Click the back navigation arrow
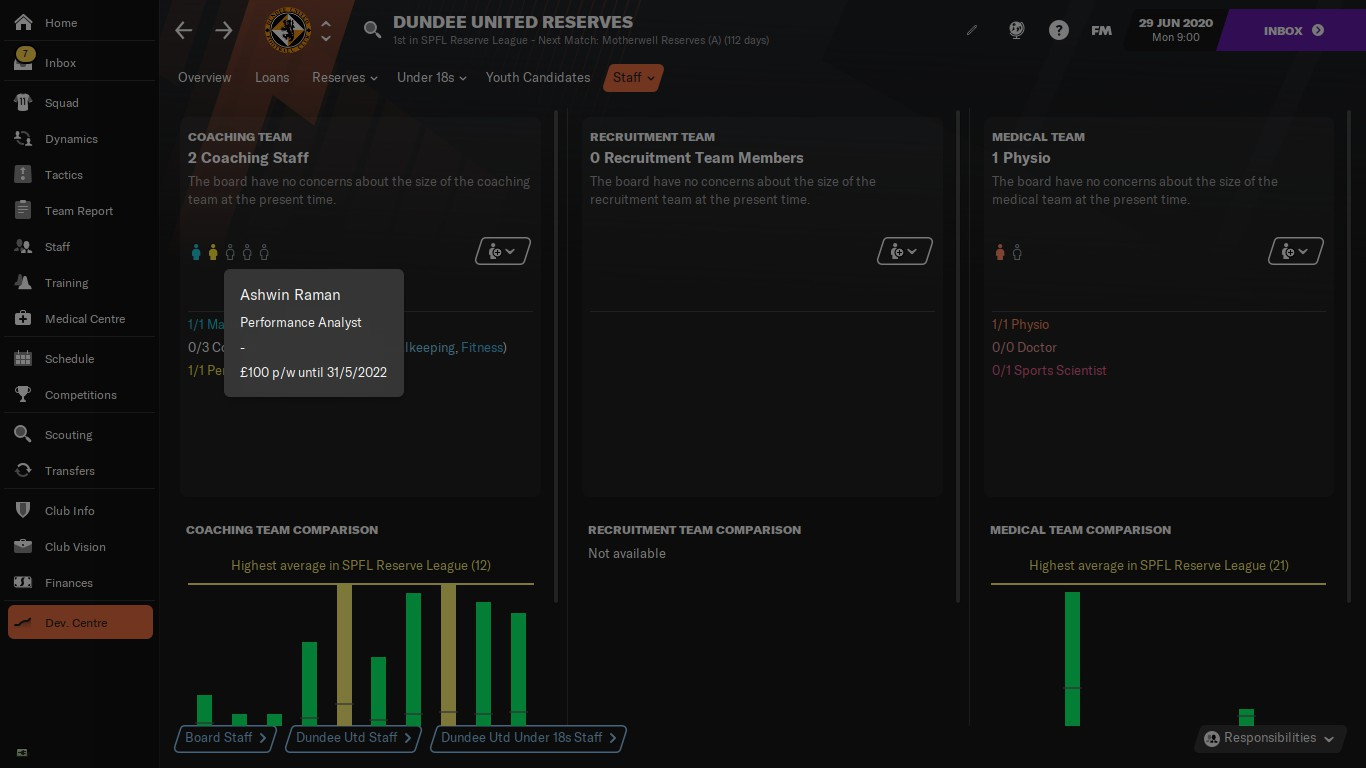The width and height of the screenshot is (1366, 768). coord(183,30)
